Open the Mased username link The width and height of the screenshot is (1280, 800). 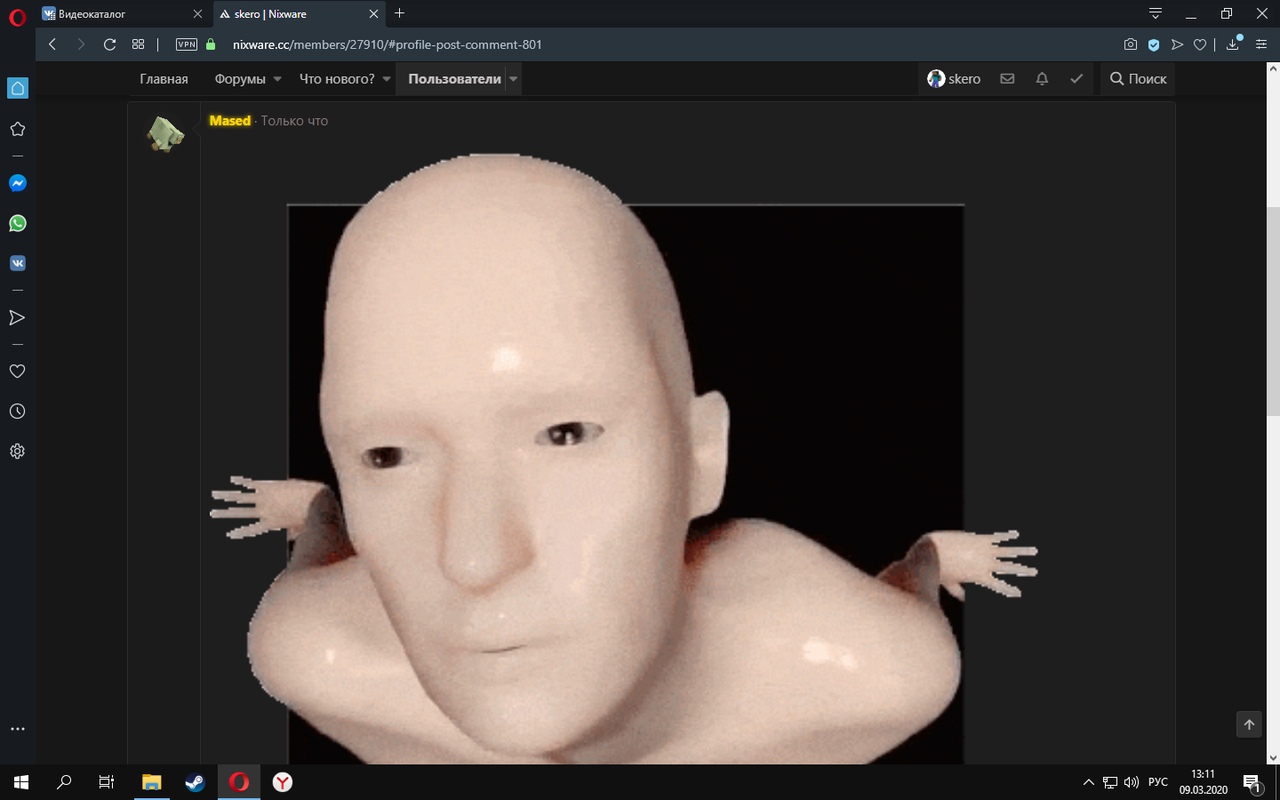(230, 120)
